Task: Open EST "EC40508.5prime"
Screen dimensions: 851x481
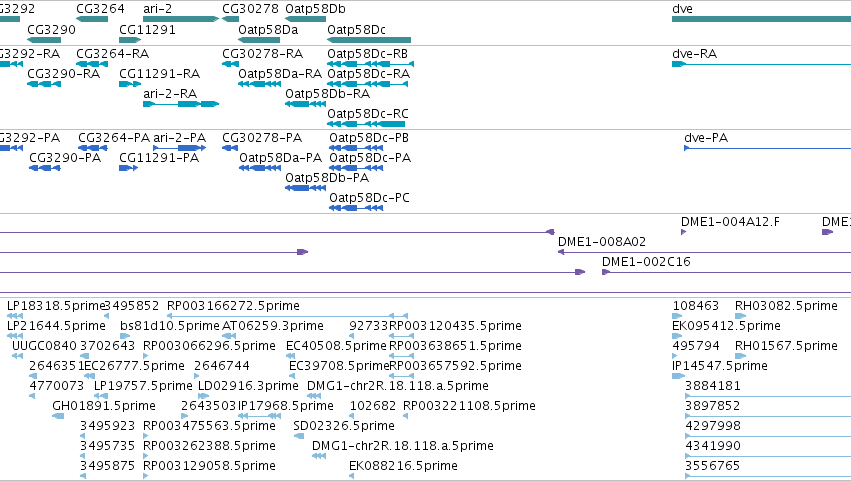Action: pyautogui.click(x=336, y=346)
